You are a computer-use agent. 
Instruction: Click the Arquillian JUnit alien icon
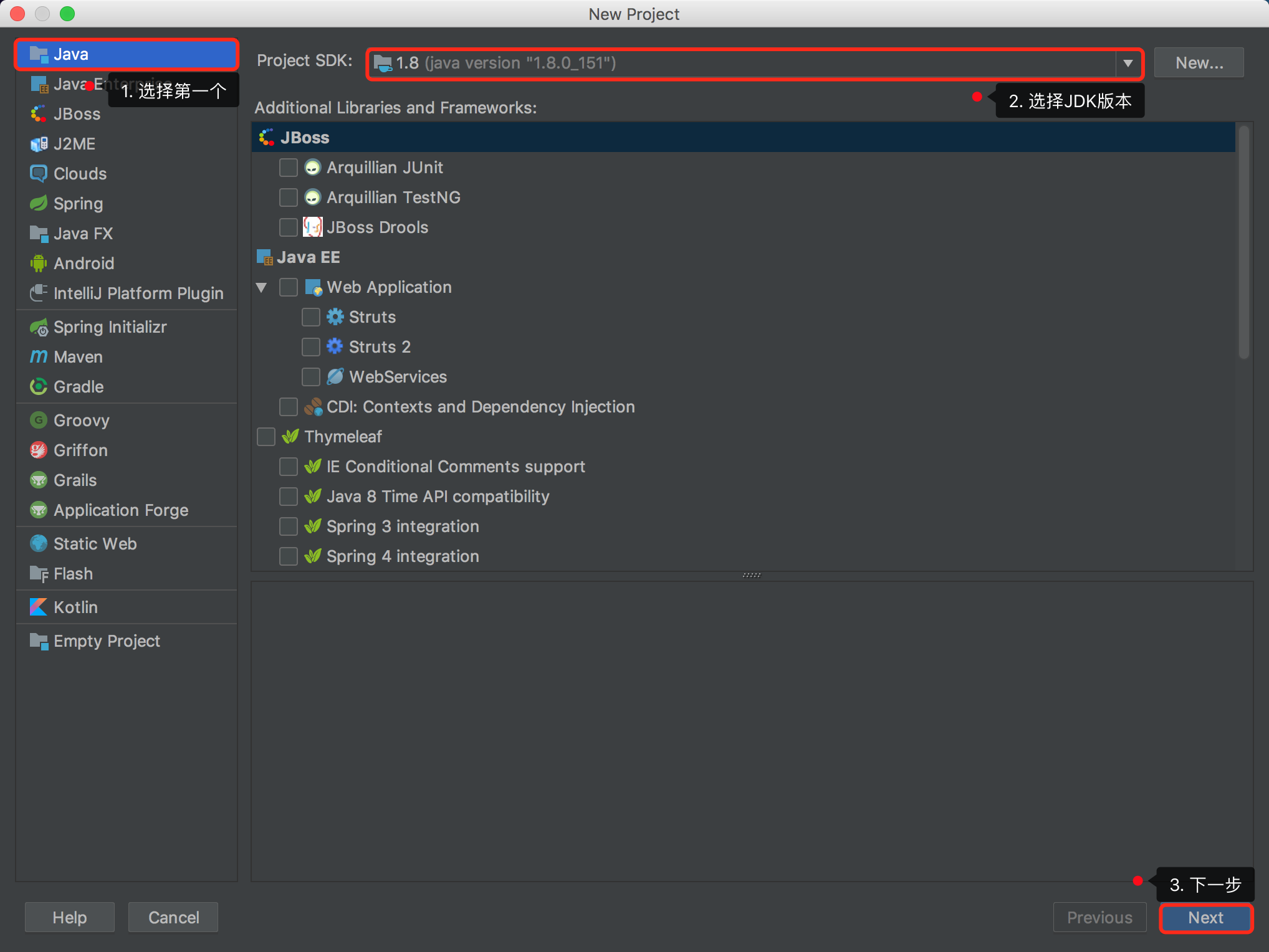coord(312,168)
